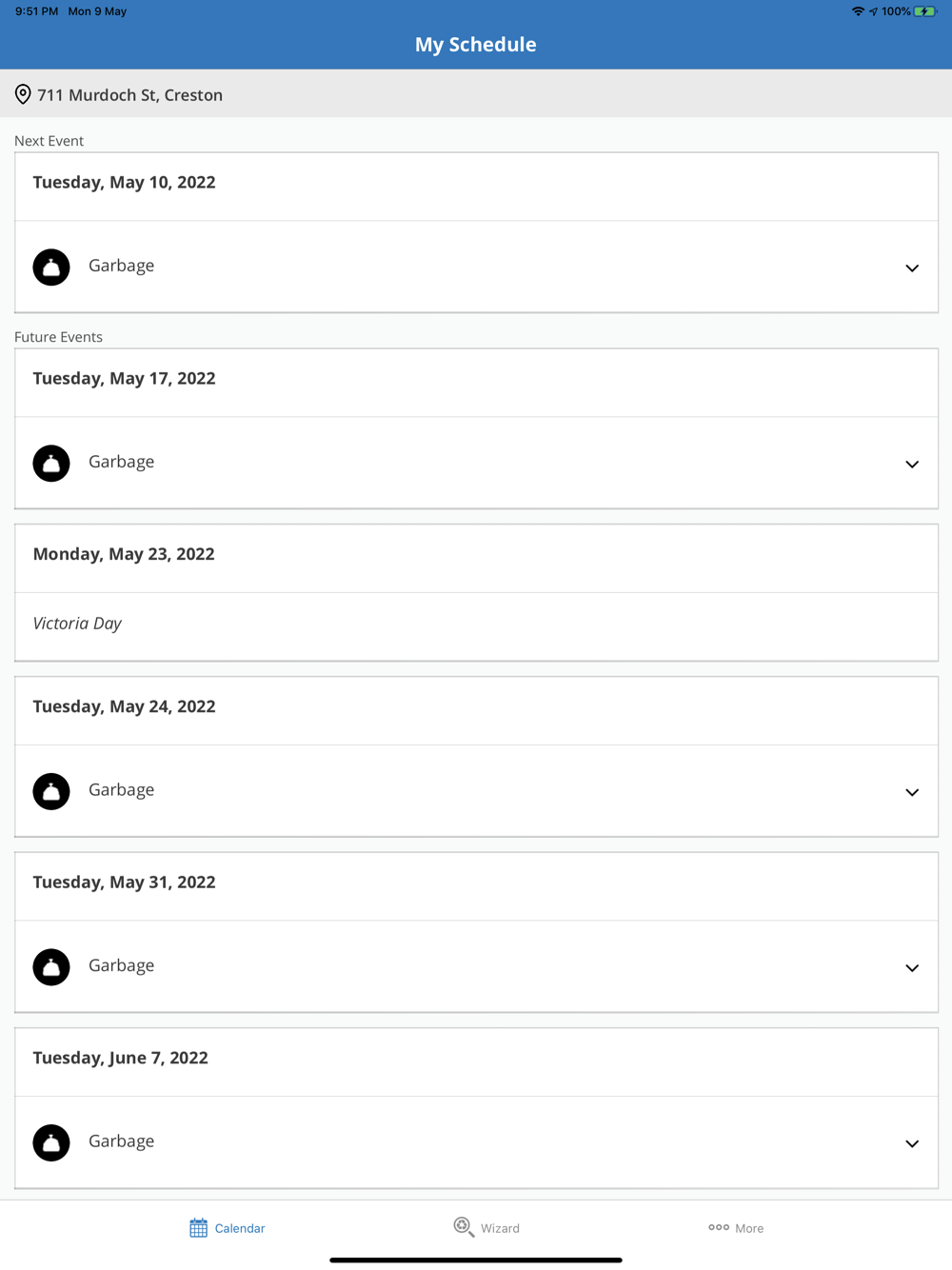Expand the June 7 Garbage chevron
This screenshot has height=1270, width=952.
[x=912, y=1143]
